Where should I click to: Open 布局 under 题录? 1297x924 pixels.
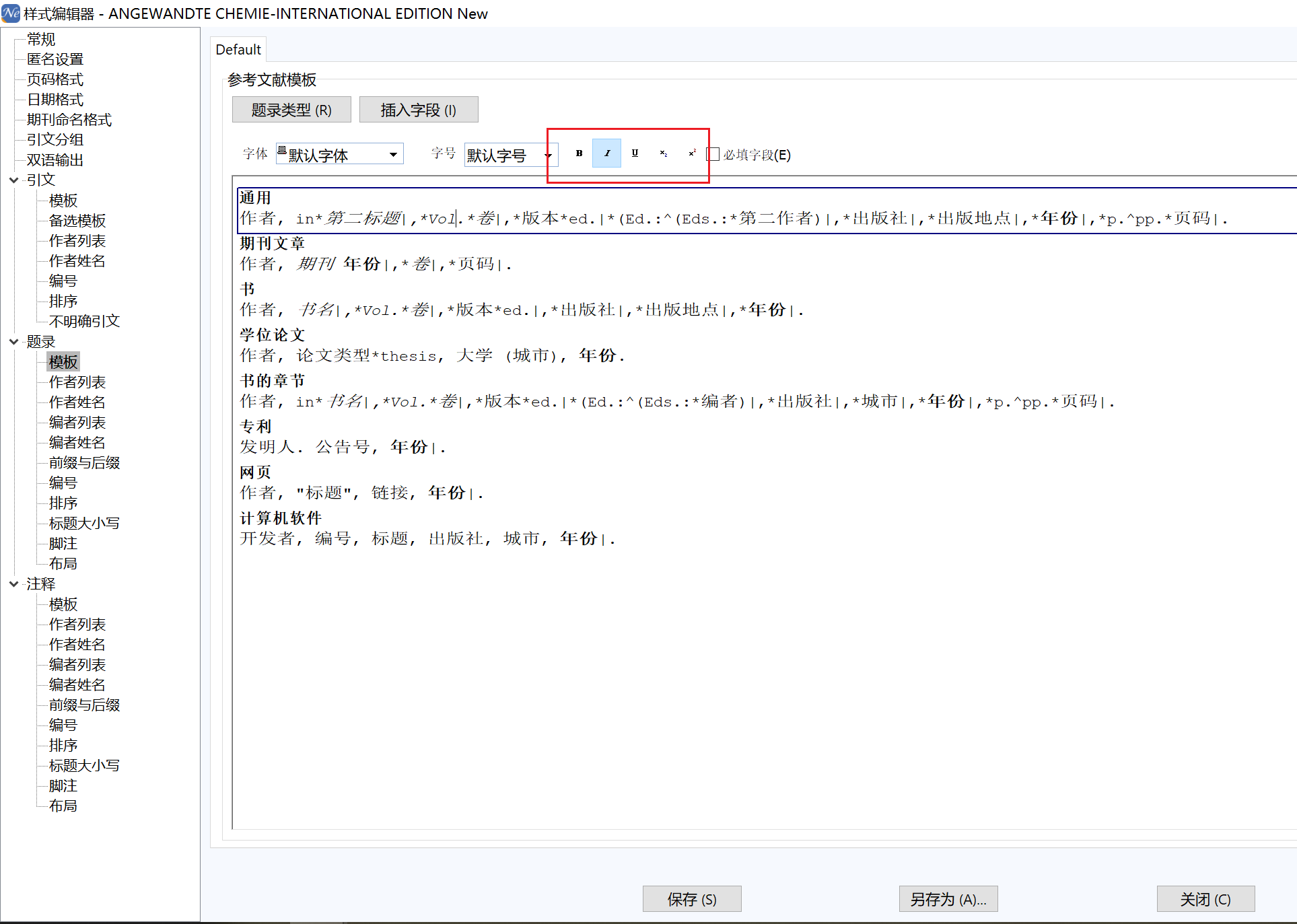pyautogui.click(x=63, y=564)
